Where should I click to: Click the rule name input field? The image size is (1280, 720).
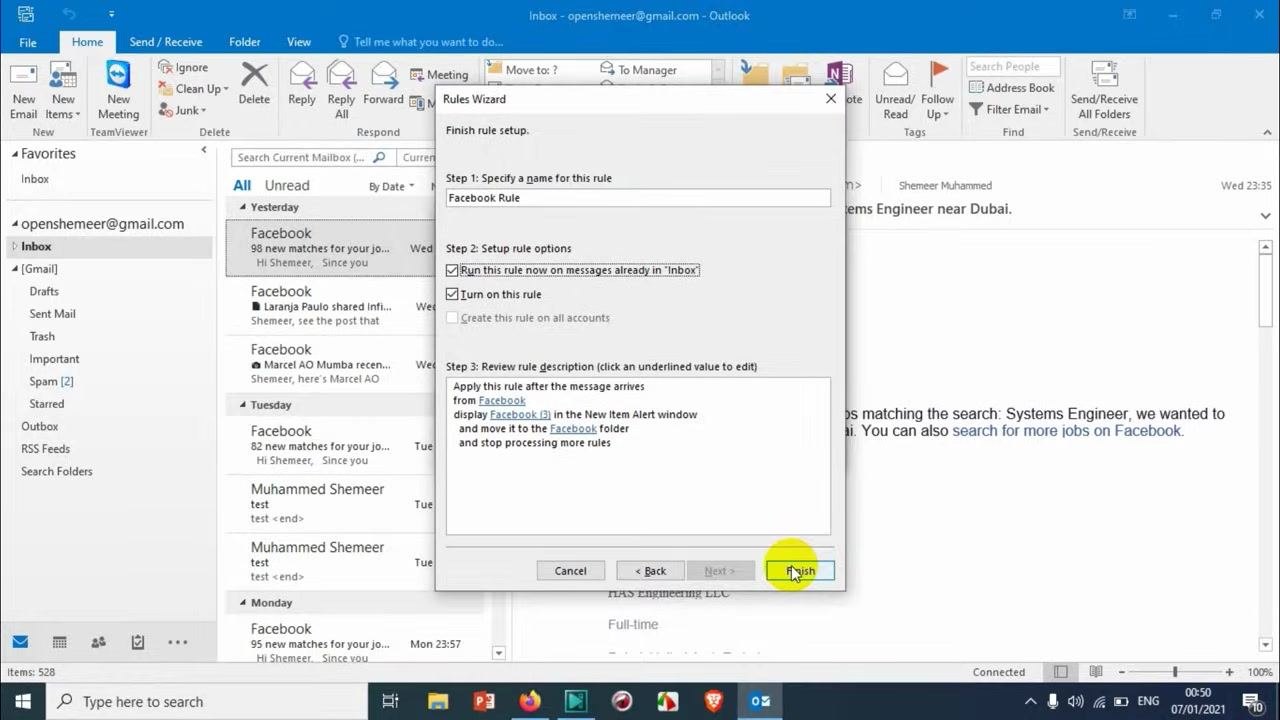pos(638,198)
